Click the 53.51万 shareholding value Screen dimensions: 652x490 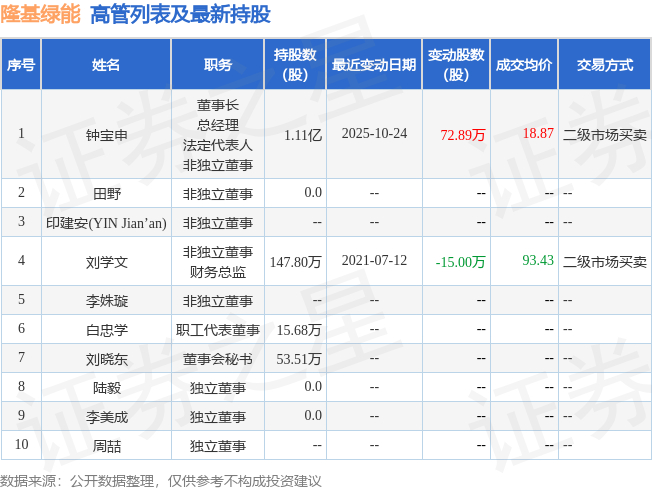tap(299, 359)
